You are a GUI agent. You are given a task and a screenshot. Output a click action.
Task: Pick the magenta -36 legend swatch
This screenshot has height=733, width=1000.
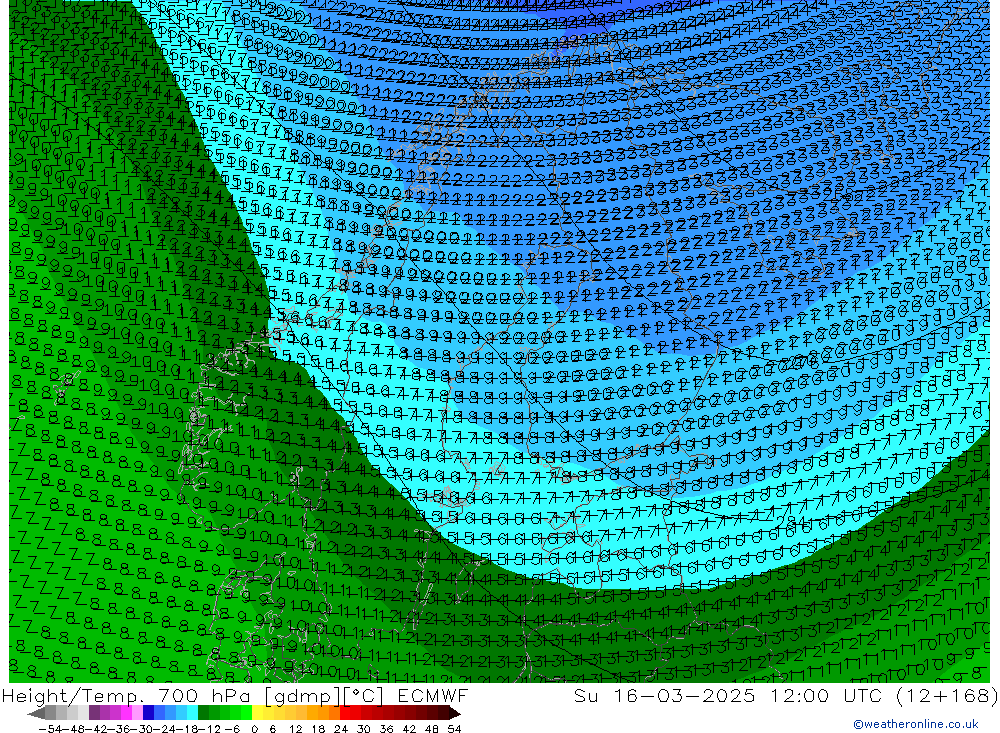[x=126, y=713]
